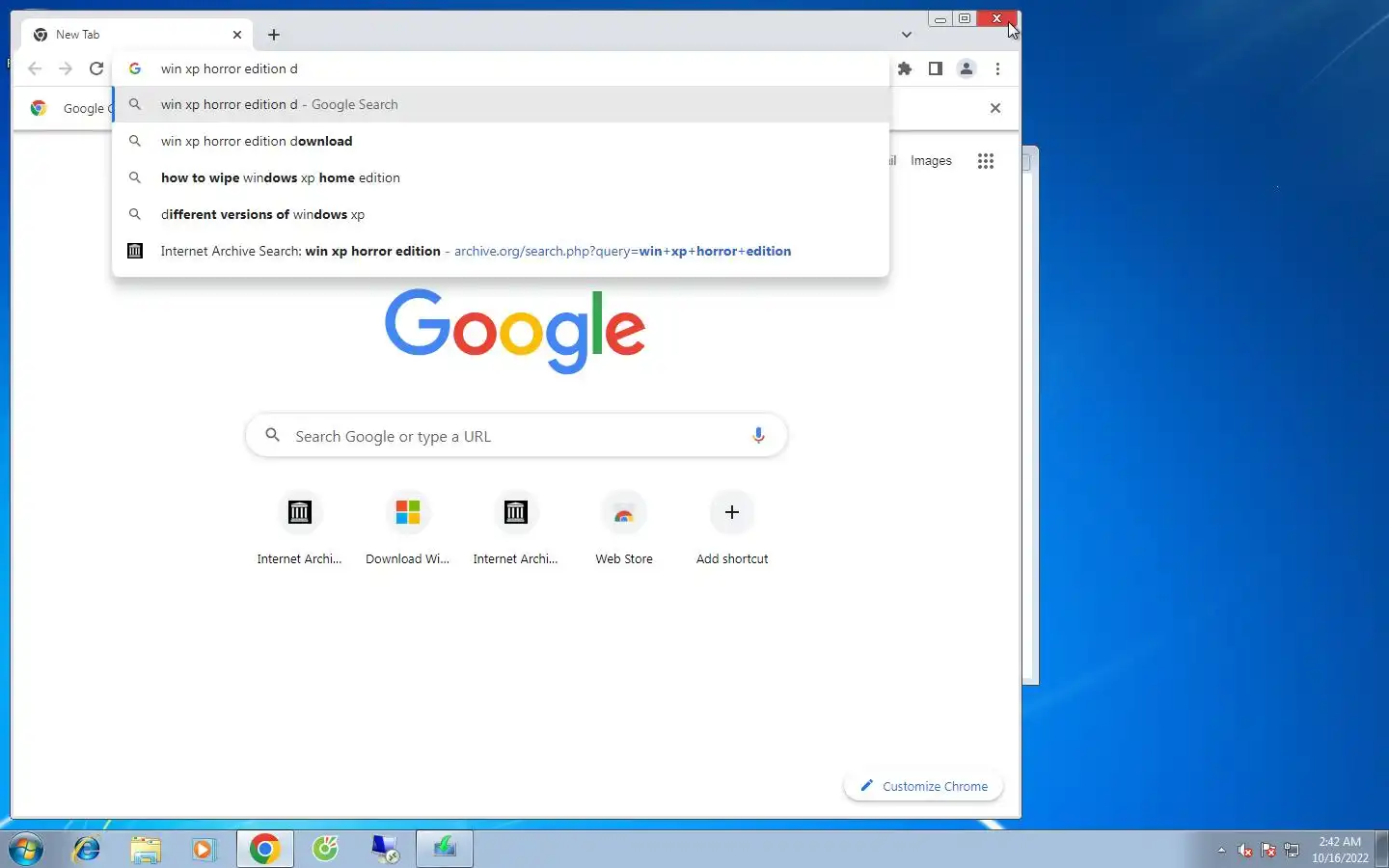Click the Google logo
Image resolution: width=1389 pixels, height=868 pixels.
pos(515,331)
